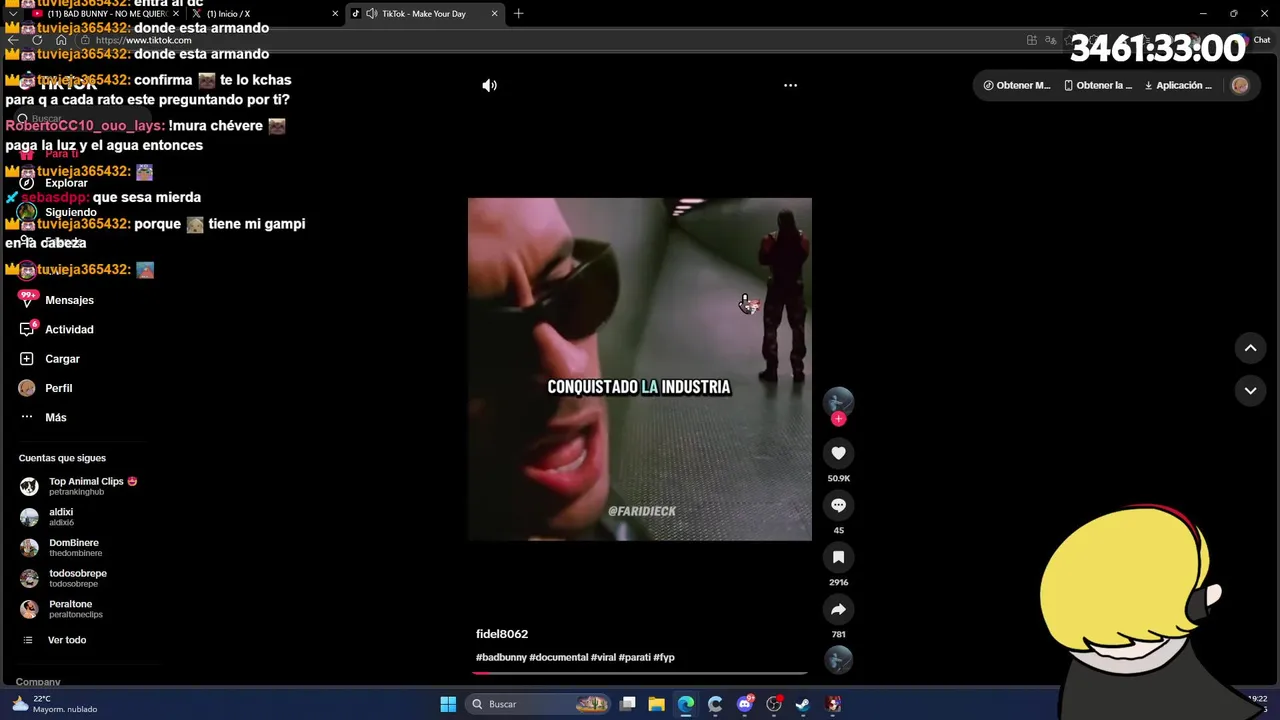Open the spinning music disc icon
Screen dimensions: 1280x720
tap(838, 659)
